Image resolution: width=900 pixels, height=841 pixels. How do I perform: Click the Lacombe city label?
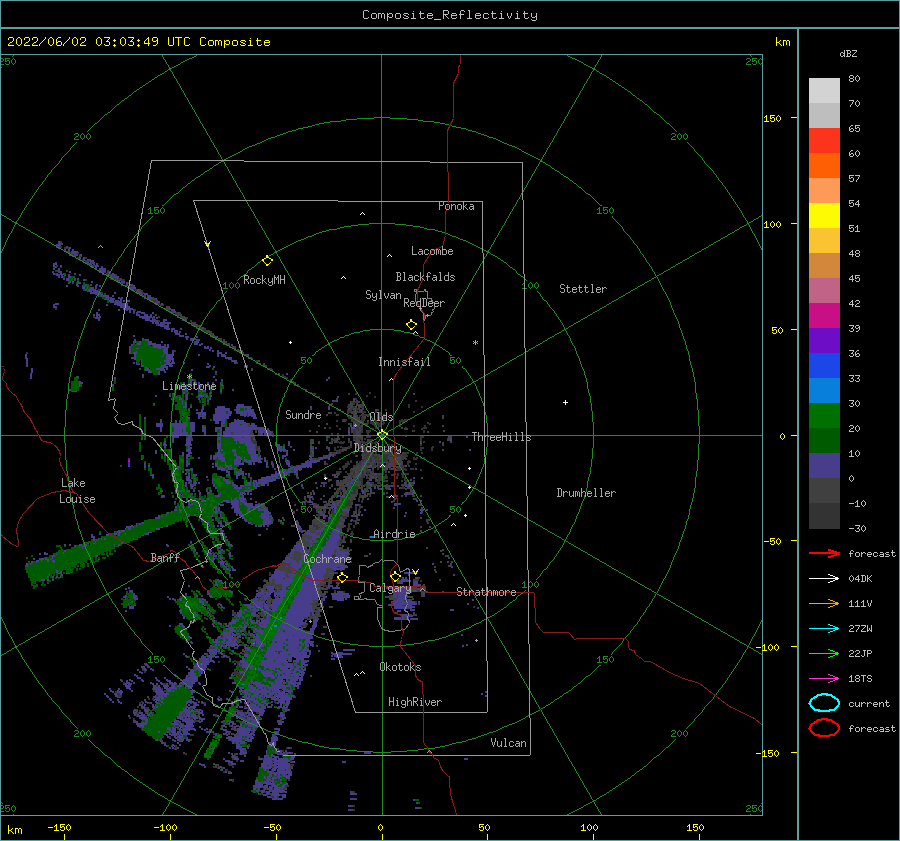point(432,251)
